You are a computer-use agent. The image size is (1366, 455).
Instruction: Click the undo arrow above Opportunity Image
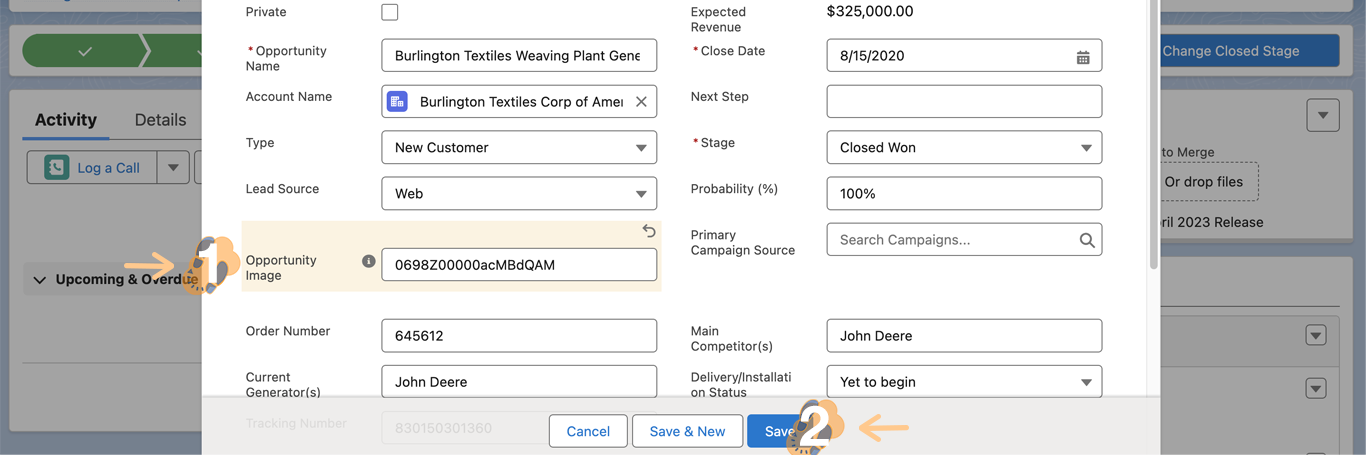649,231
